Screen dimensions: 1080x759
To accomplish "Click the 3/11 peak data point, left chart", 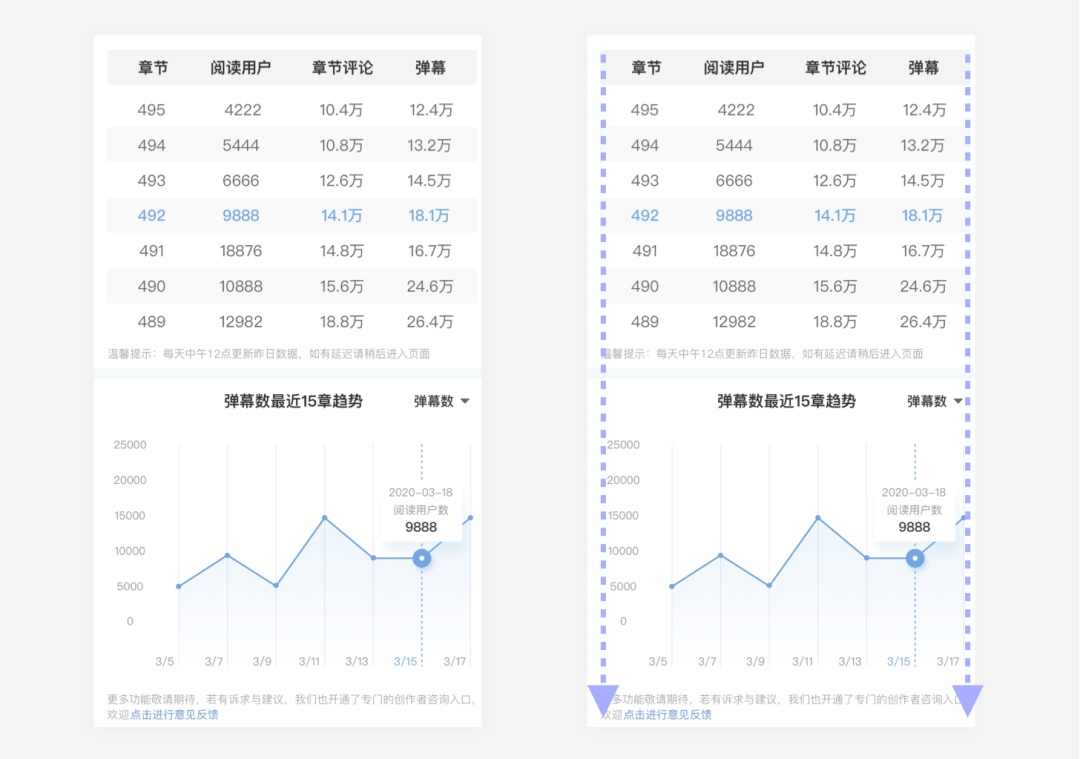I will coord(324,517).
